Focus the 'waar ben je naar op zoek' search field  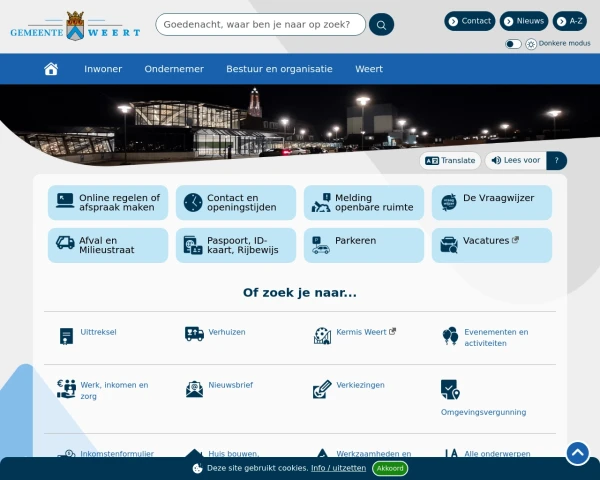pyautogui.click(x=261, y=24)
